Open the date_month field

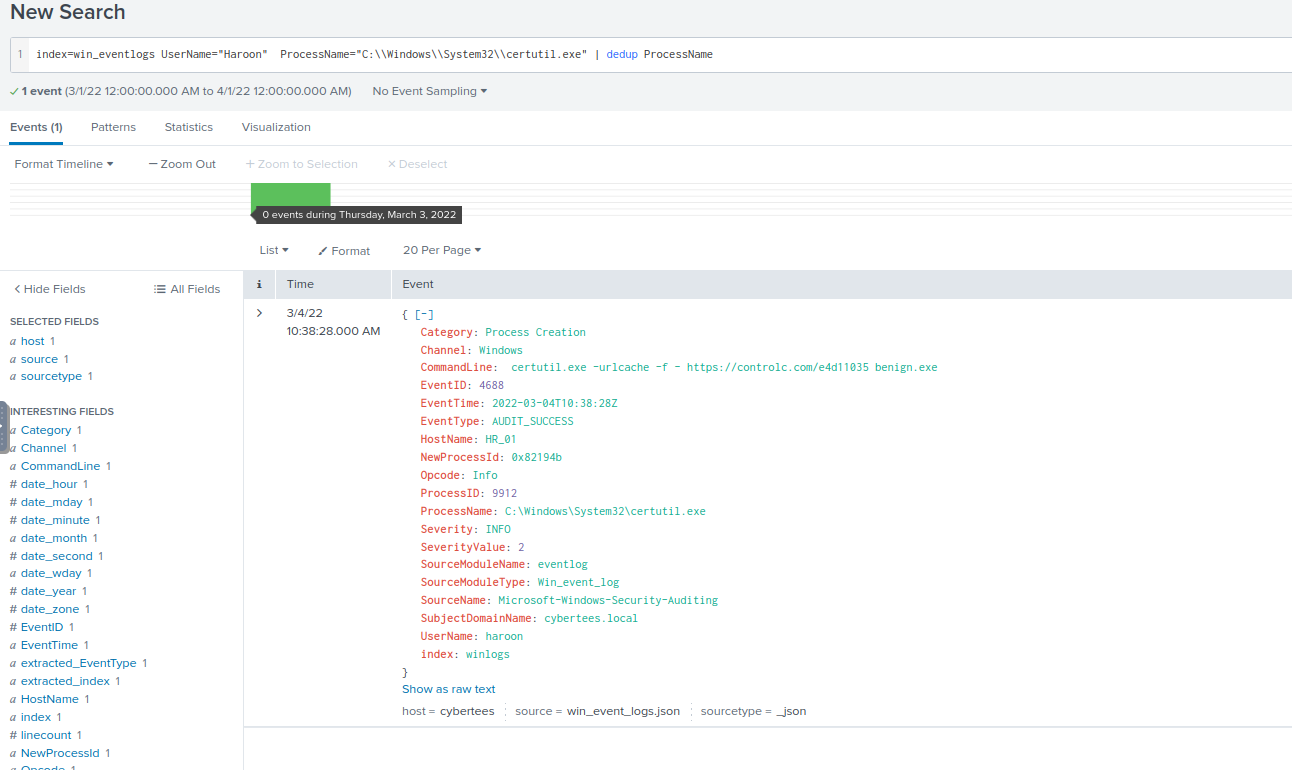click(x=53, y=538)
